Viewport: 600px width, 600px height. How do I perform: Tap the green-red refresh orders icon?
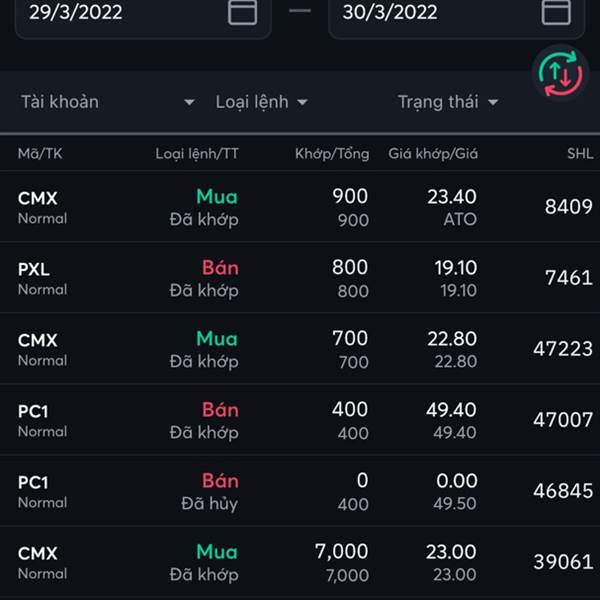point(561,73)
